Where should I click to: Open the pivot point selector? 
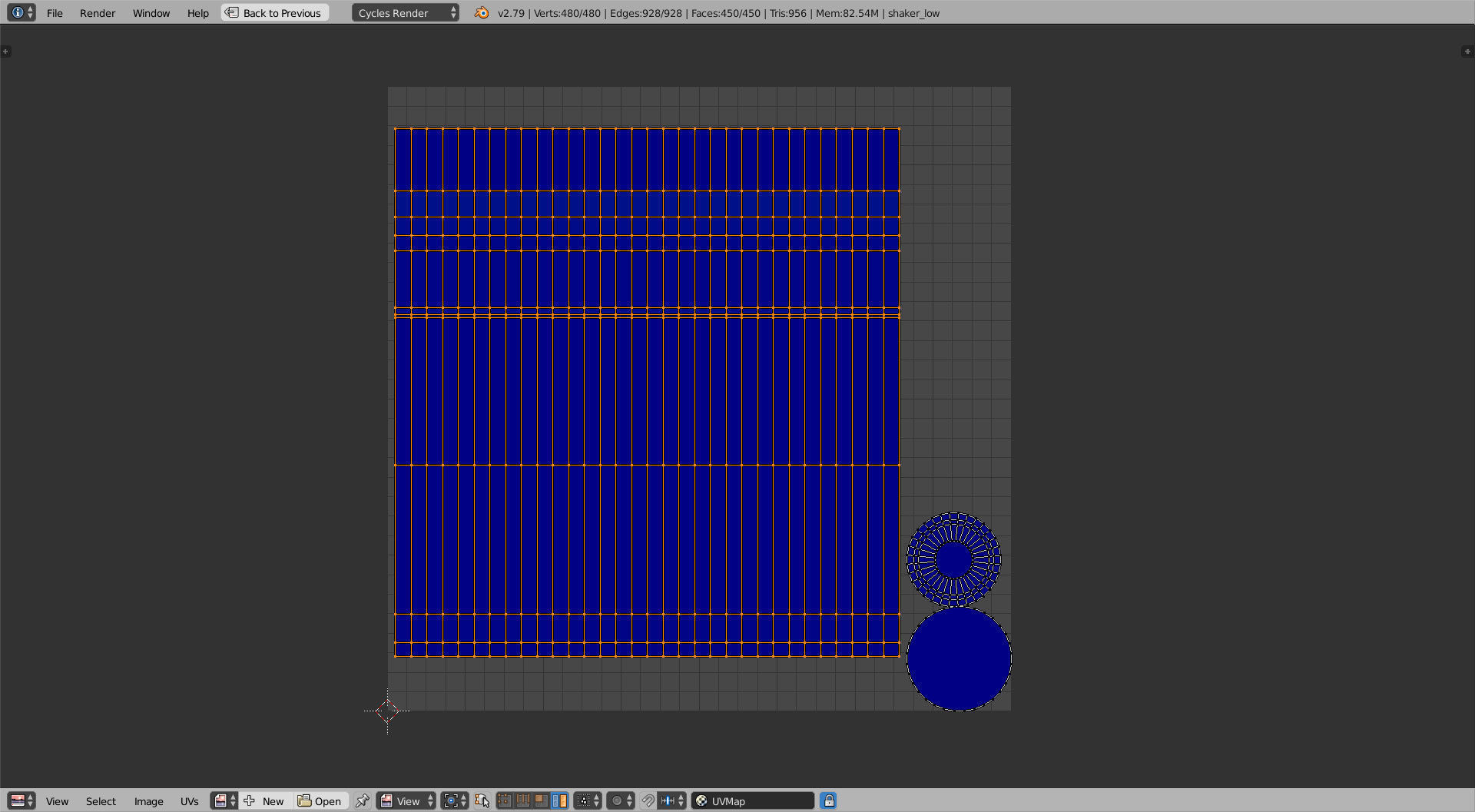coord(454,800)
